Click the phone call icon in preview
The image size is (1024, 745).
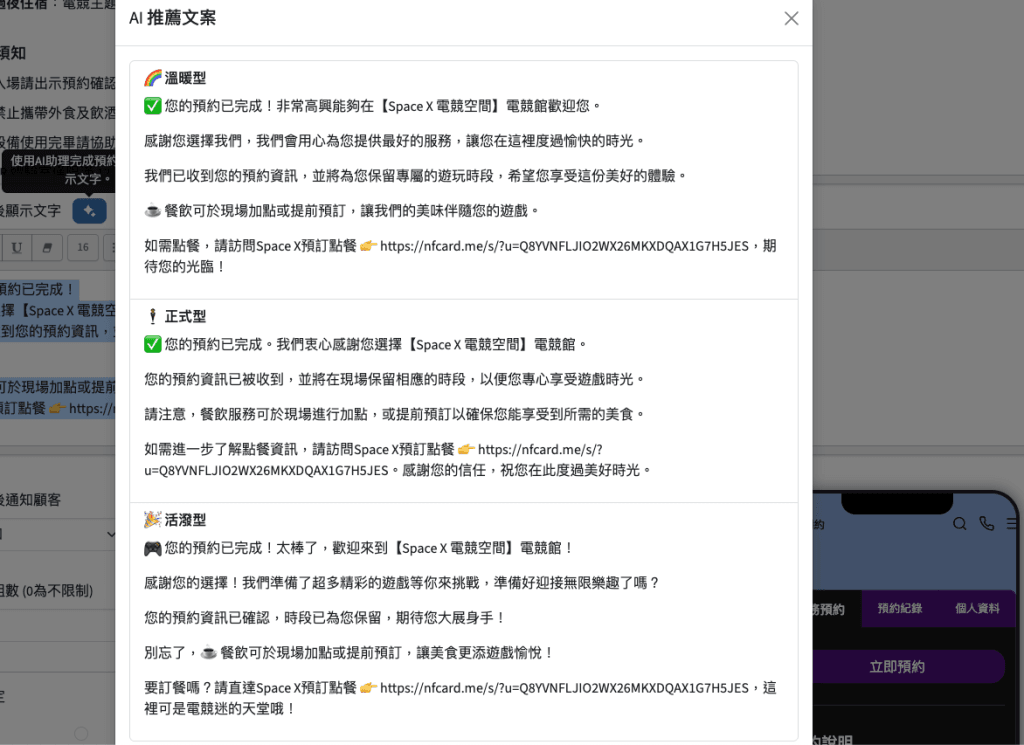click(x=986, y=524)
